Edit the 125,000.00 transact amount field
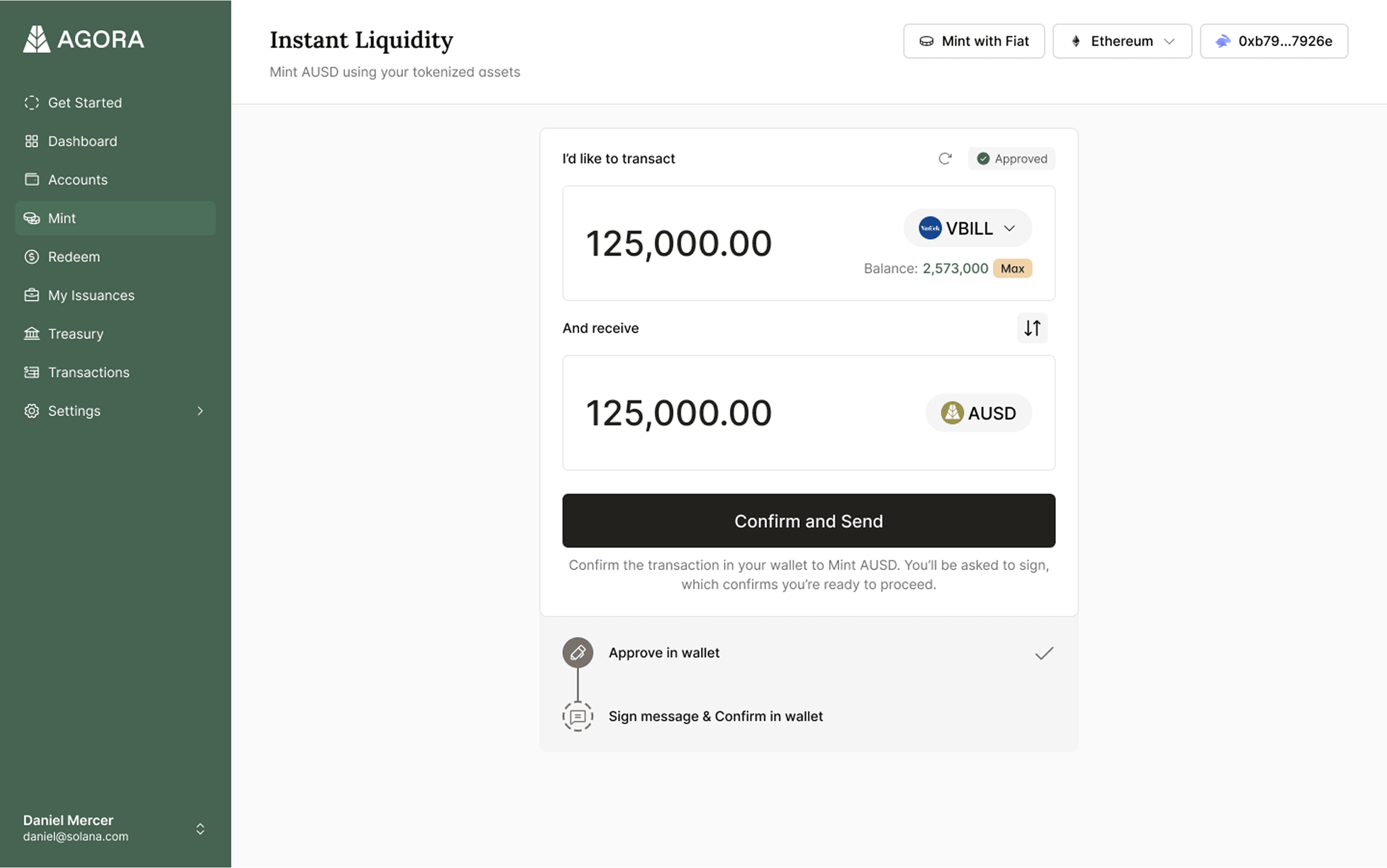Viewport: 1387px width, 868px height. 680,243
